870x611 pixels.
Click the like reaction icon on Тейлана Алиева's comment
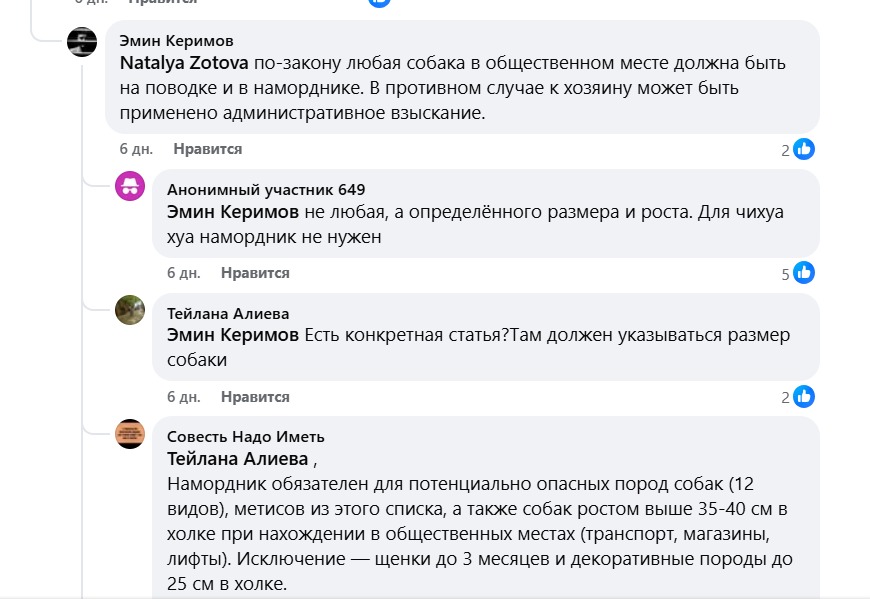pos(804,396)
